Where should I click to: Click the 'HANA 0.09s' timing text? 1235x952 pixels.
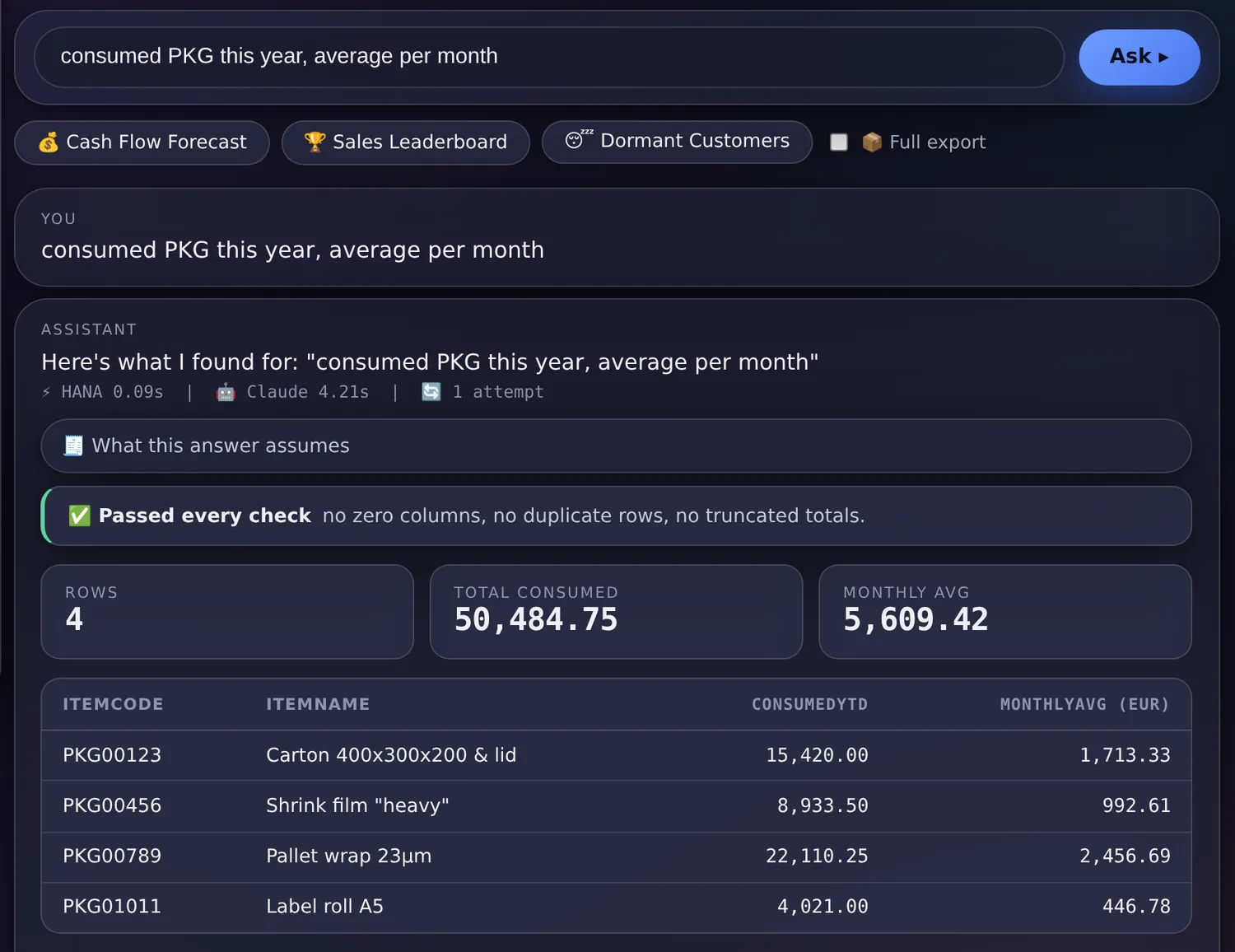pos(113,392)
